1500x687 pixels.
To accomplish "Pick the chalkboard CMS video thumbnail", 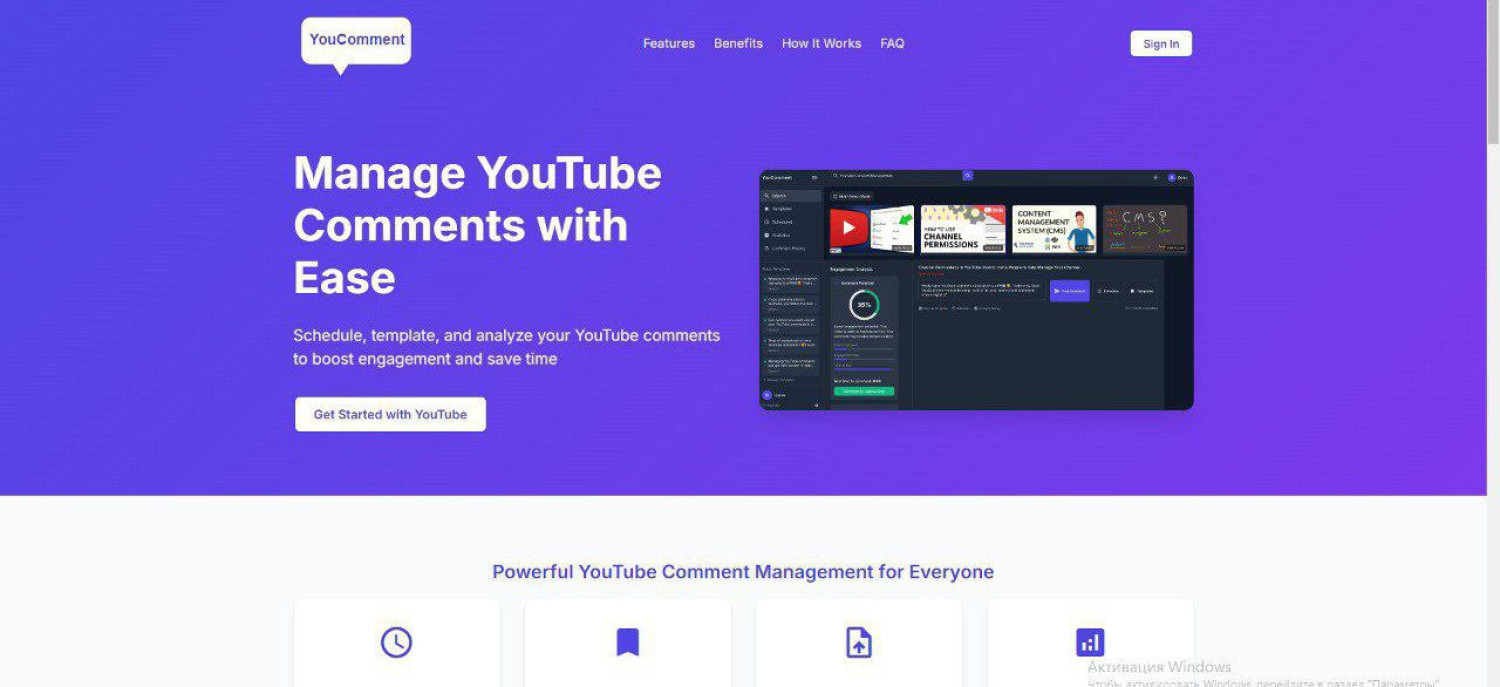I will pos(1145,229).
